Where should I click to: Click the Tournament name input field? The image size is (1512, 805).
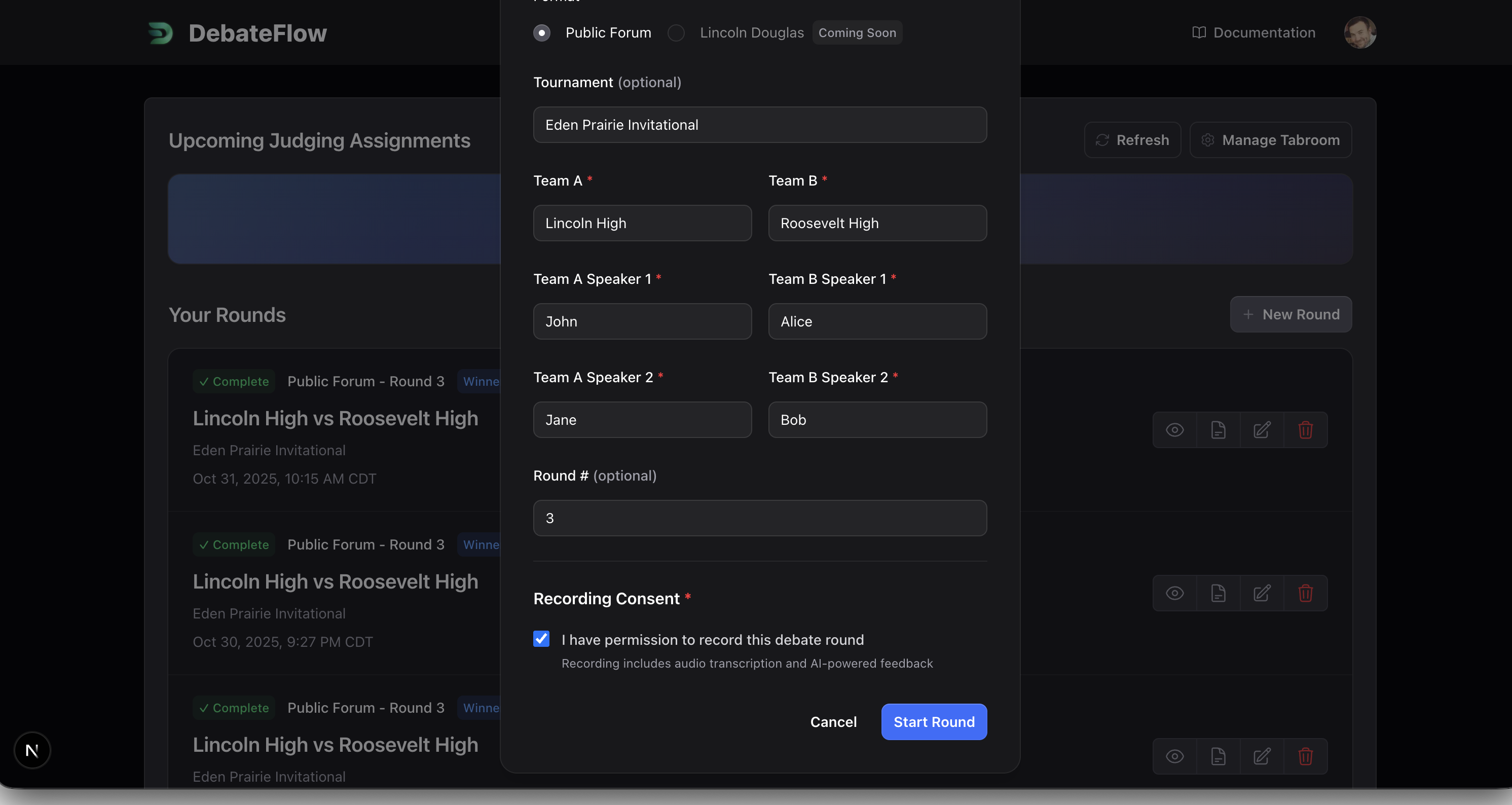tap(759, 125)
